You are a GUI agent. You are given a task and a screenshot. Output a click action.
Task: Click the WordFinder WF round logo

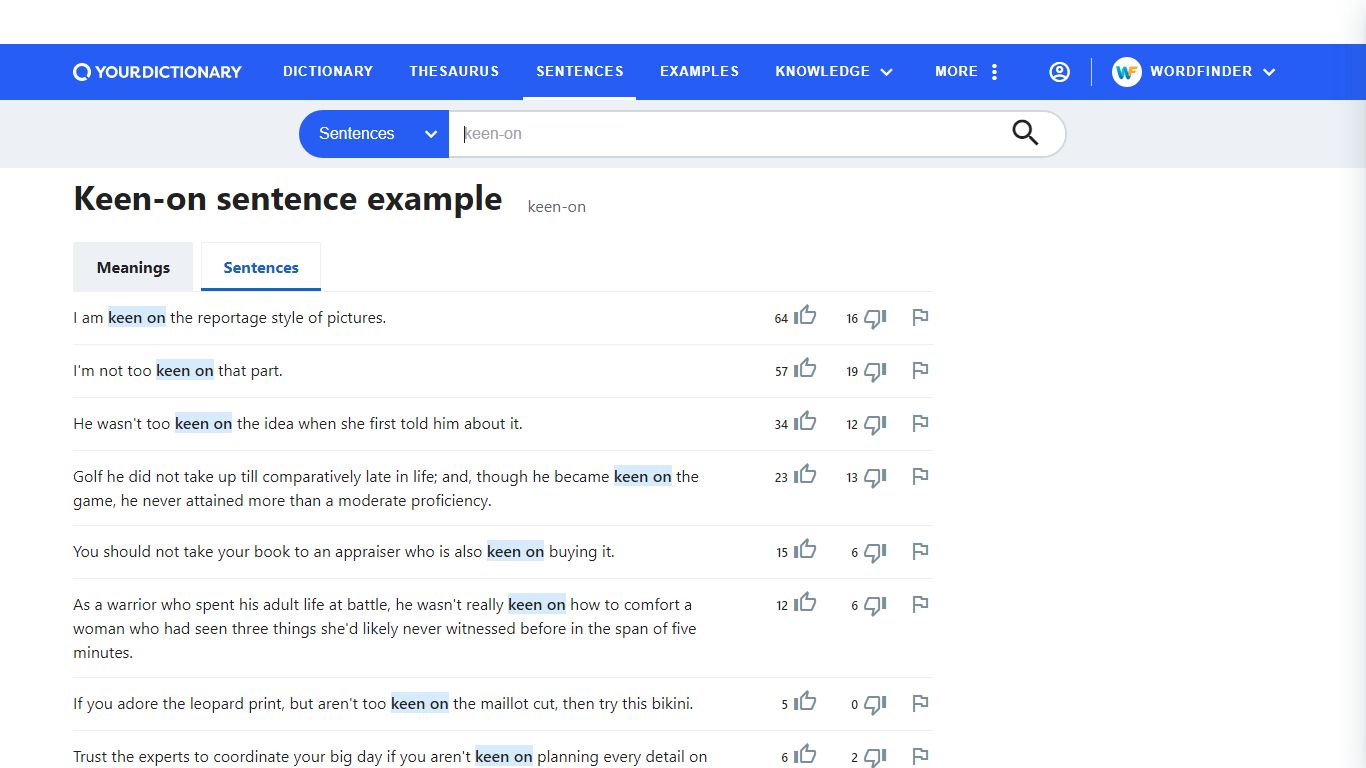[x=1127, y=72]
